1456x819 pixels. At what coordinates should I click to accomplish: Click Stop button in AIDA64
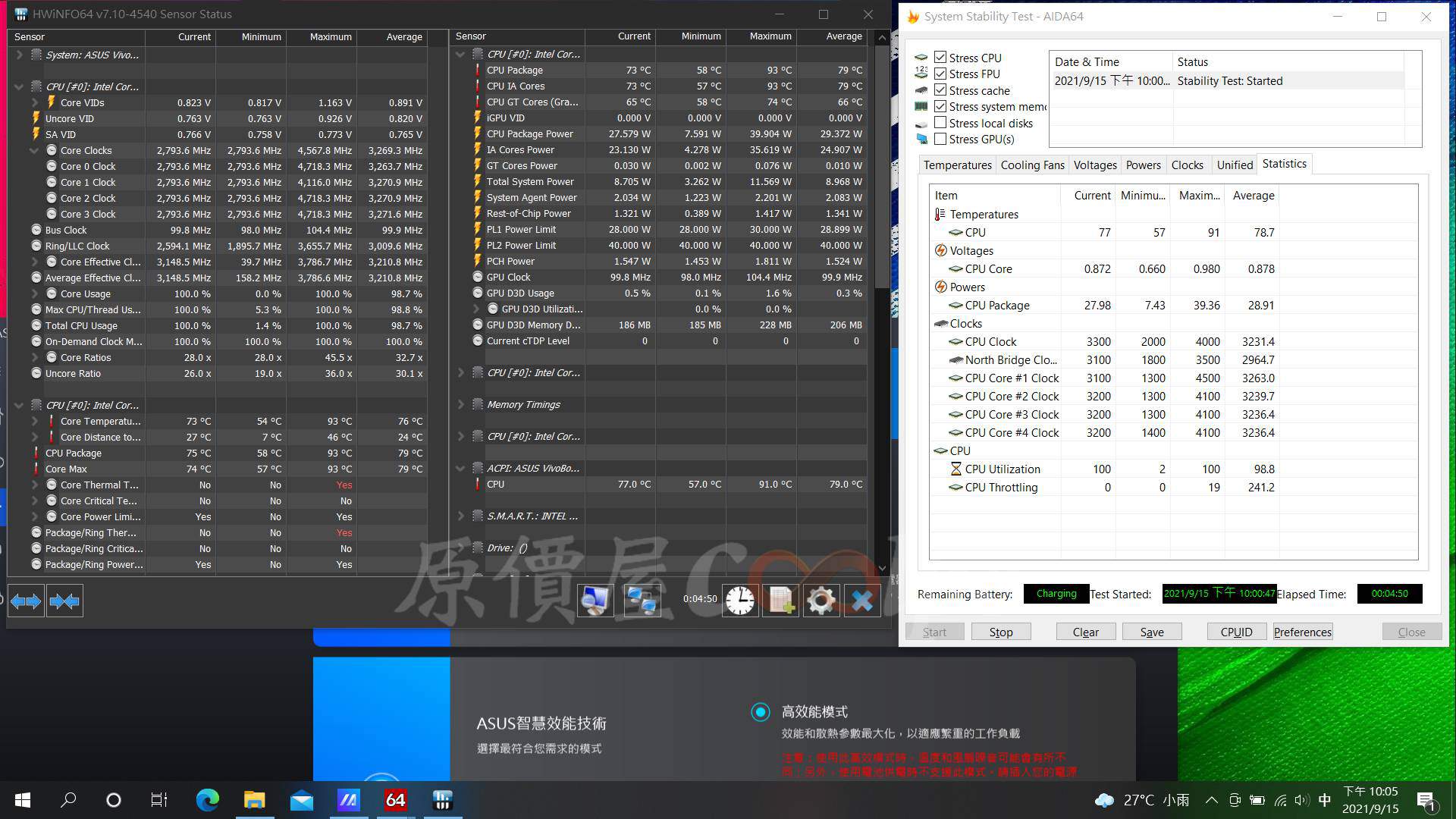coord(1000,632)
